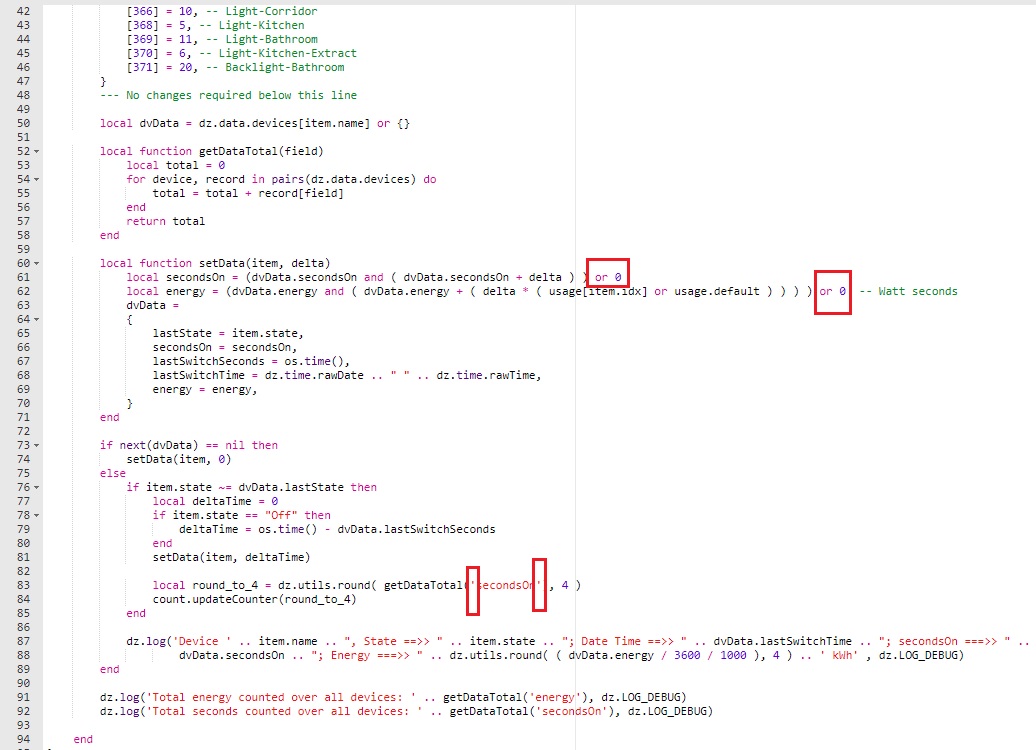Click "count.updateCounter(round_to_4)" on line 84
This screenshot has height=750, width=1036.
click(x=254, y=599)
